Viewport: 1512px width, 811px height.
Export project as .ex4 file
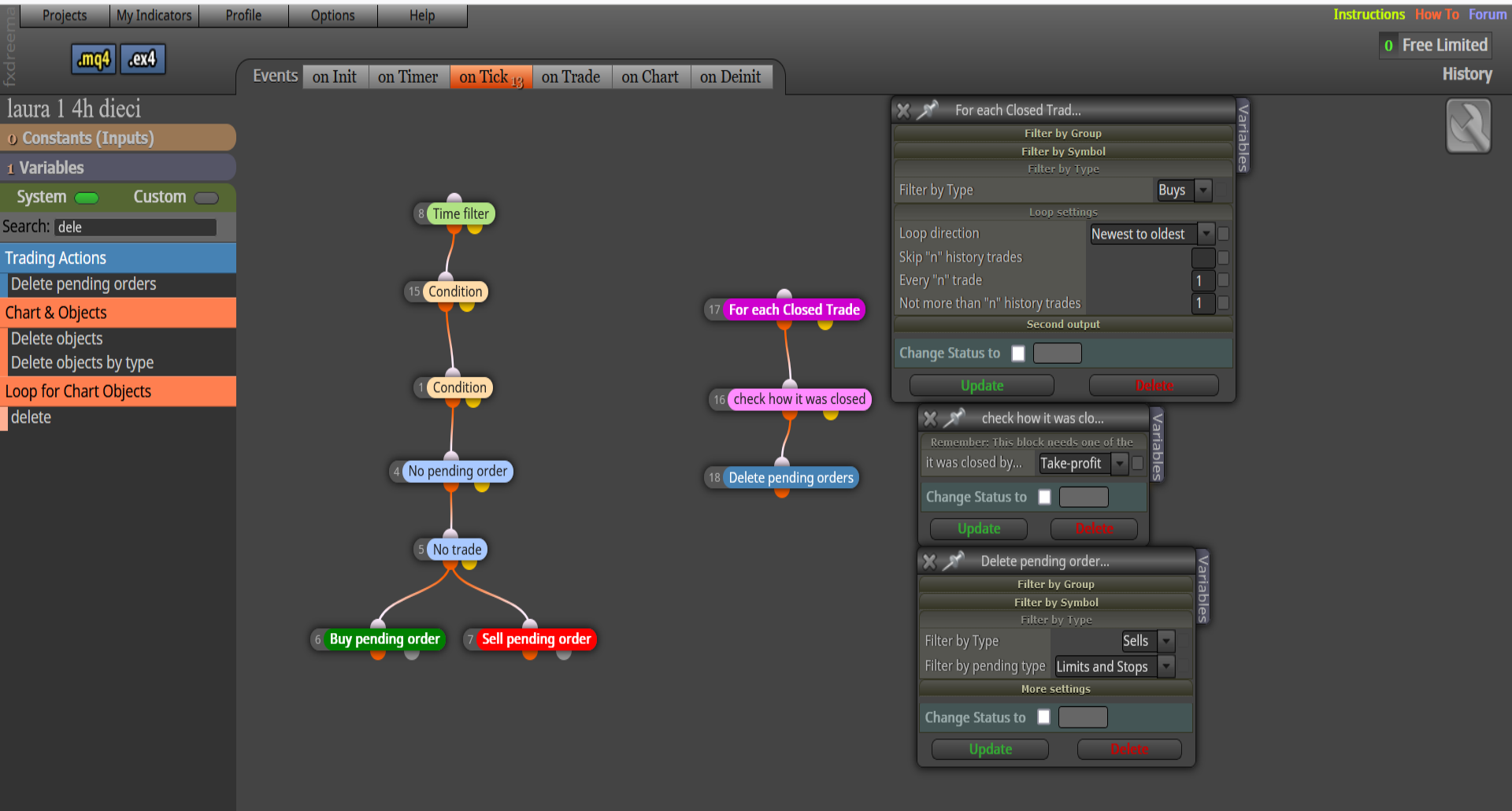click(x=143, y=59)
